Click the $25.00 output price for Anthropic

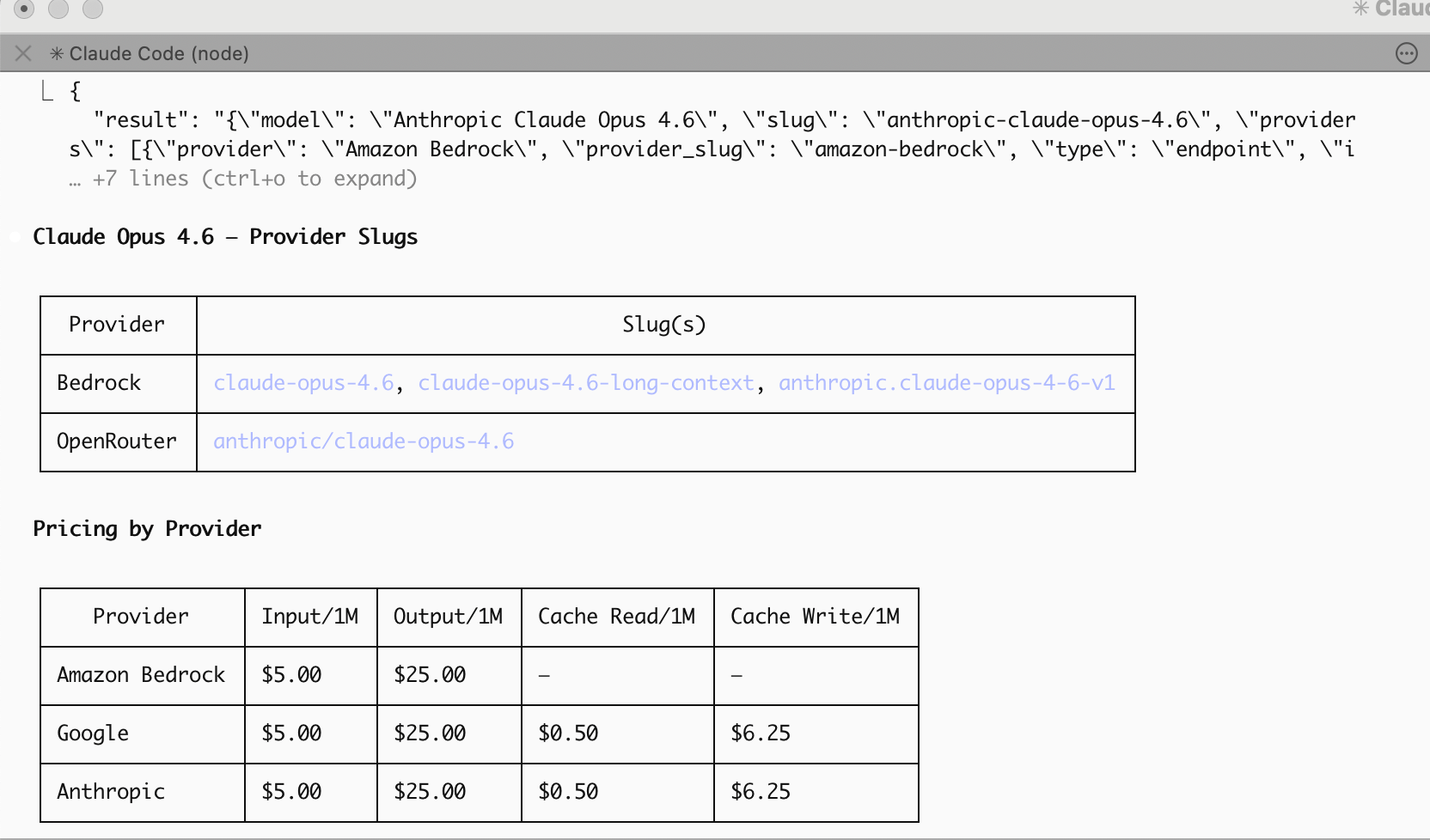point(430,792)
